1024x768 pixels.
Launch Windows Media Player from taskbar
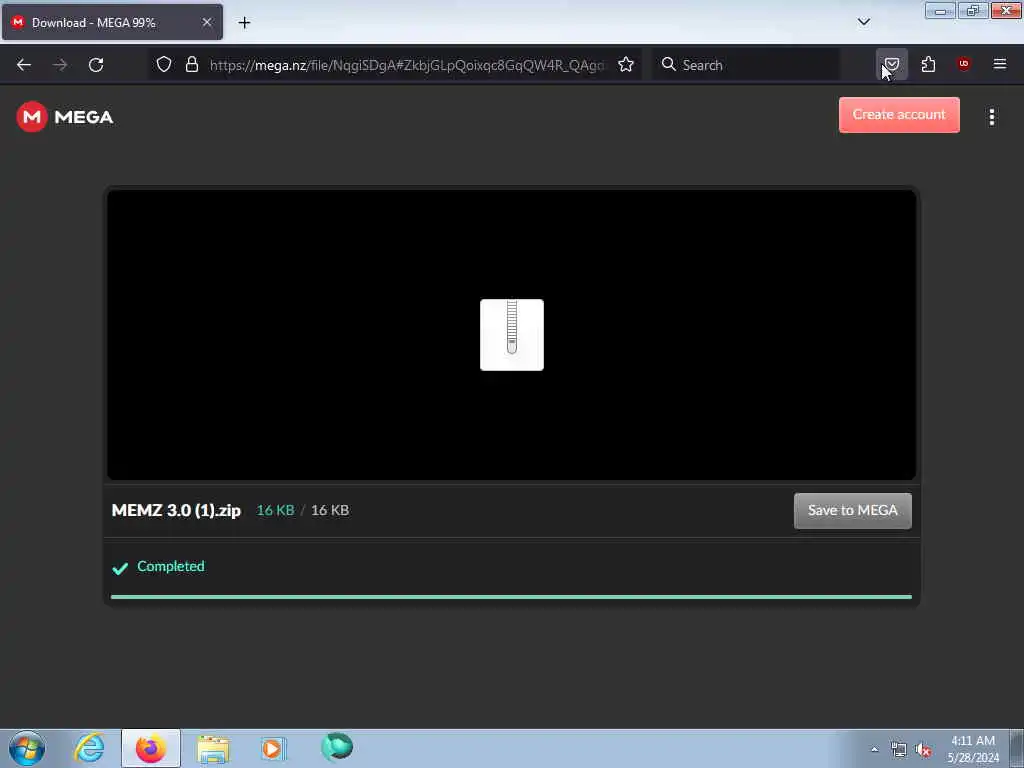273,748
